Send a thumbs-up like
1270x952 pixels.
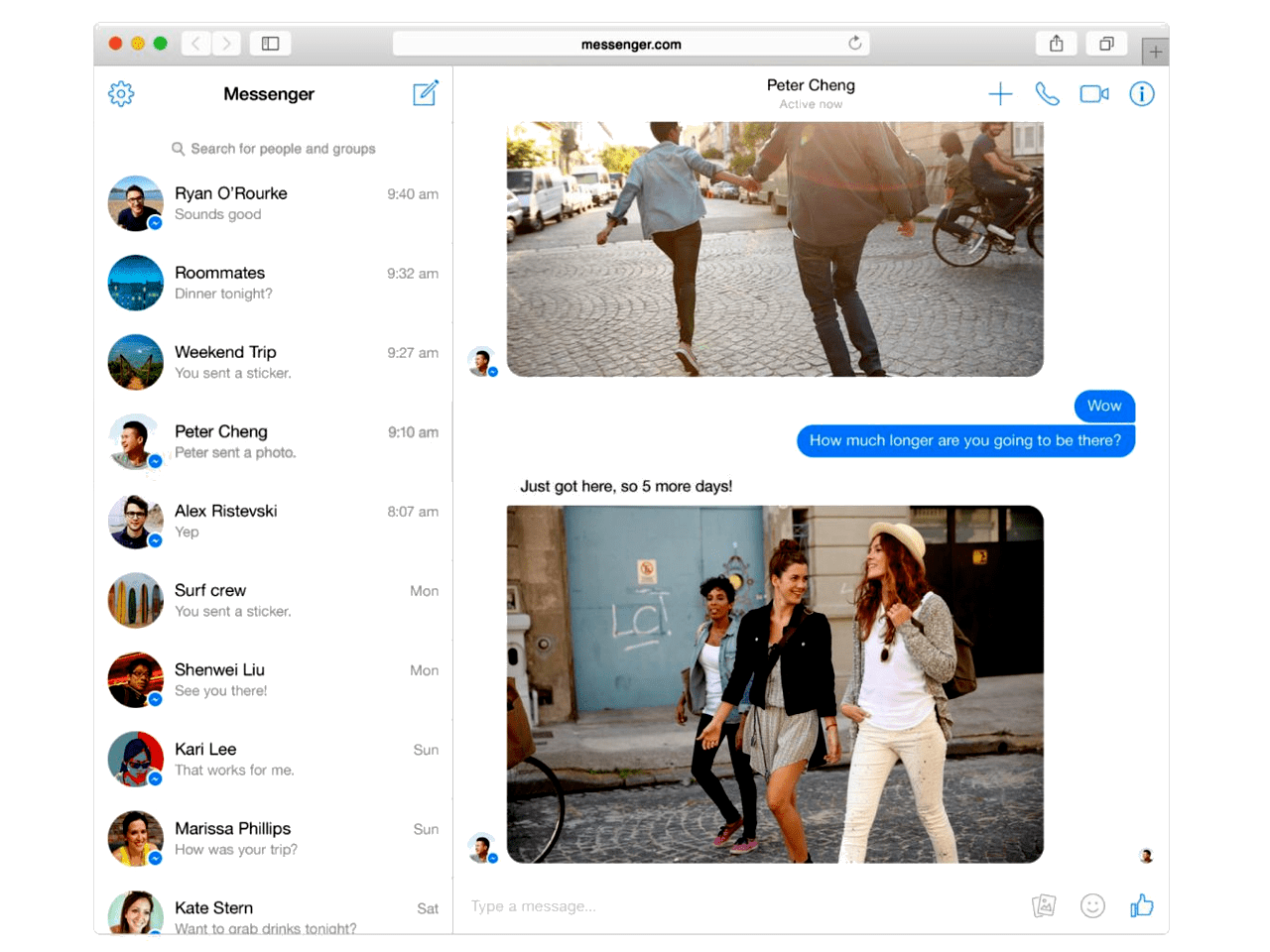[1141, 905]
